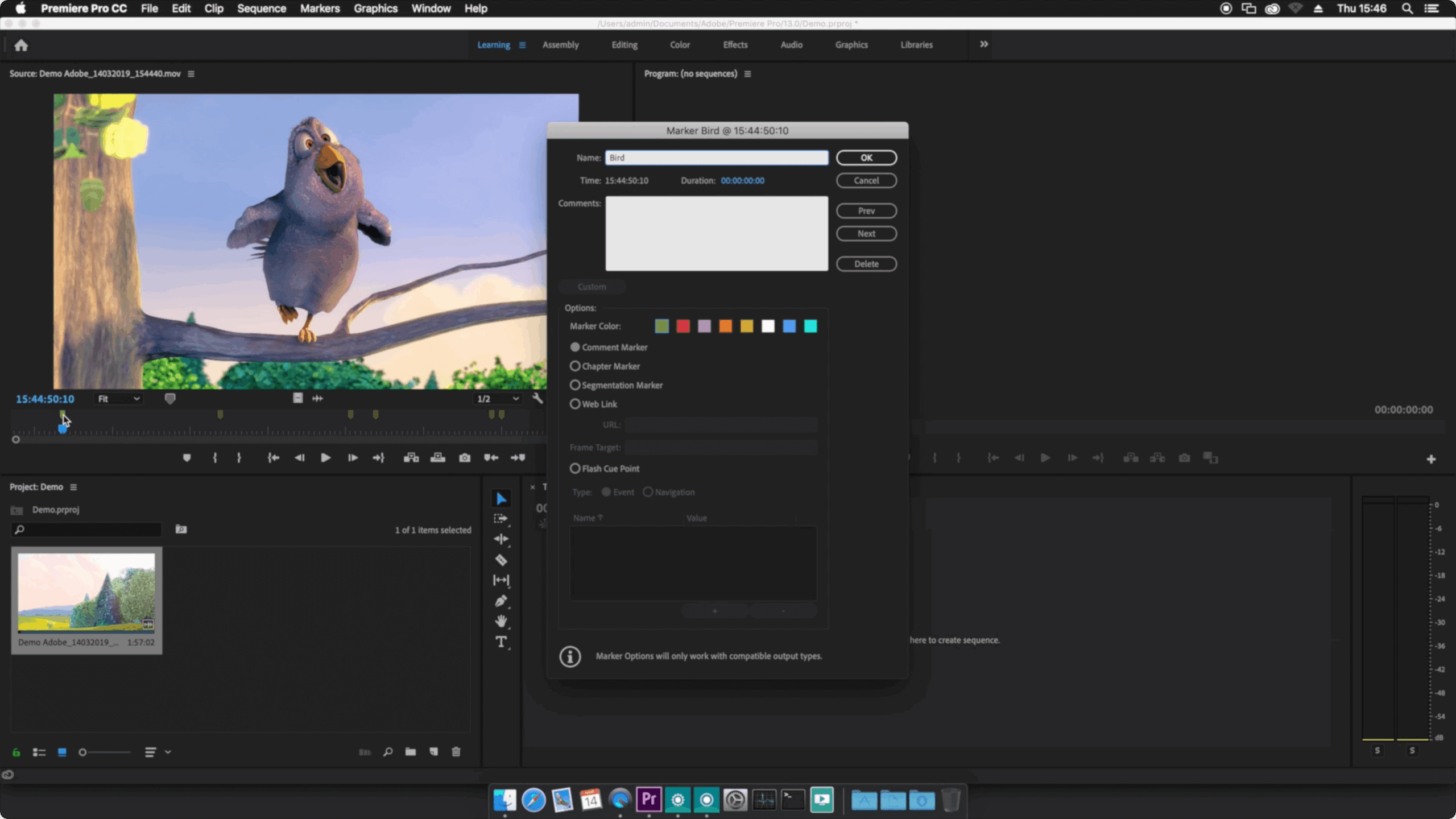The width and height of the screenshot is (1456, 819).
Task: Switch to the Editing workspace tab
Action: pos(624,44)
